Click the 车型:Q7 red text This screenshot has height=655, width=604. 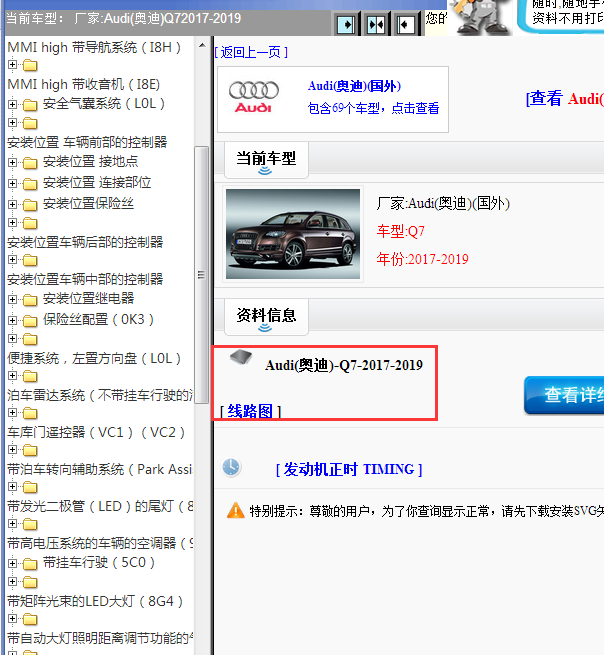coord(401,231)
